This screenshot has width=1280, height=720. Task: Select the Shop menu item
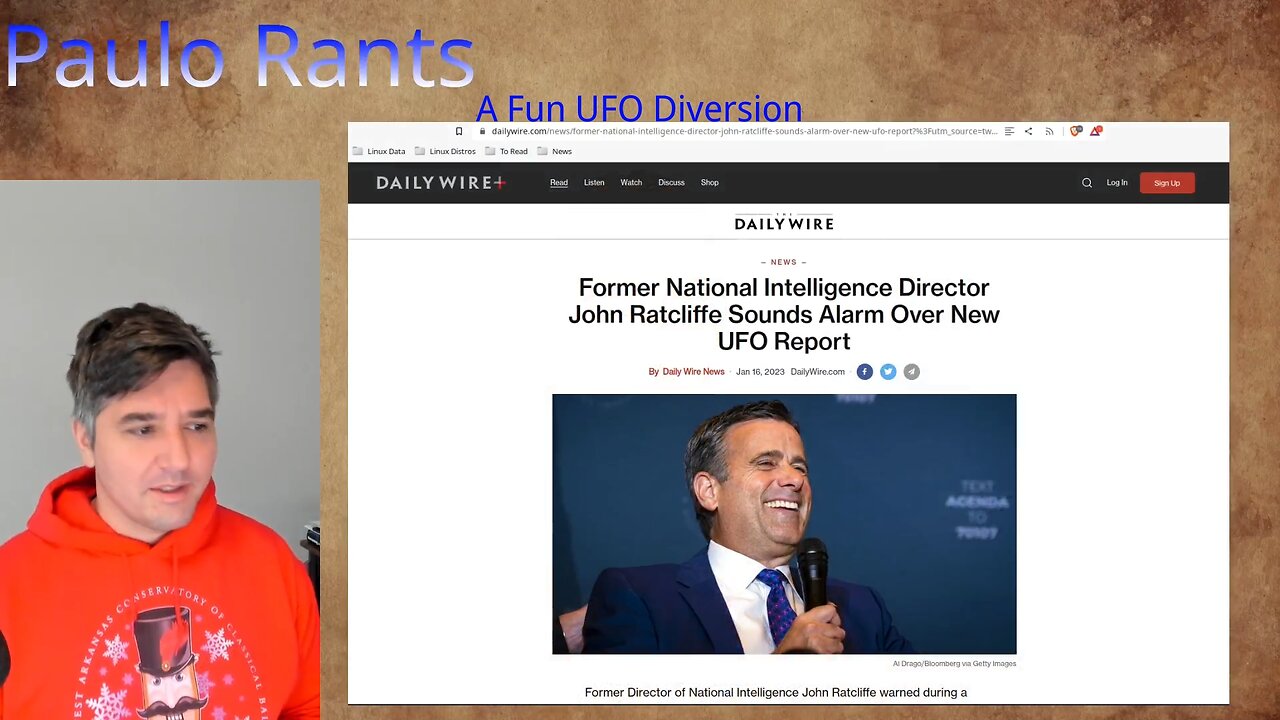pos(709,183)
